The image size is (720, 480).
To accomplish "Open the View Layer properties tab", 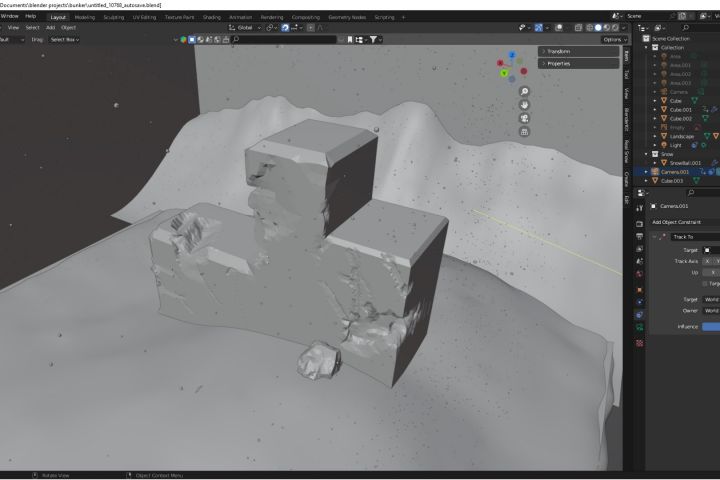I will (640, 248).
